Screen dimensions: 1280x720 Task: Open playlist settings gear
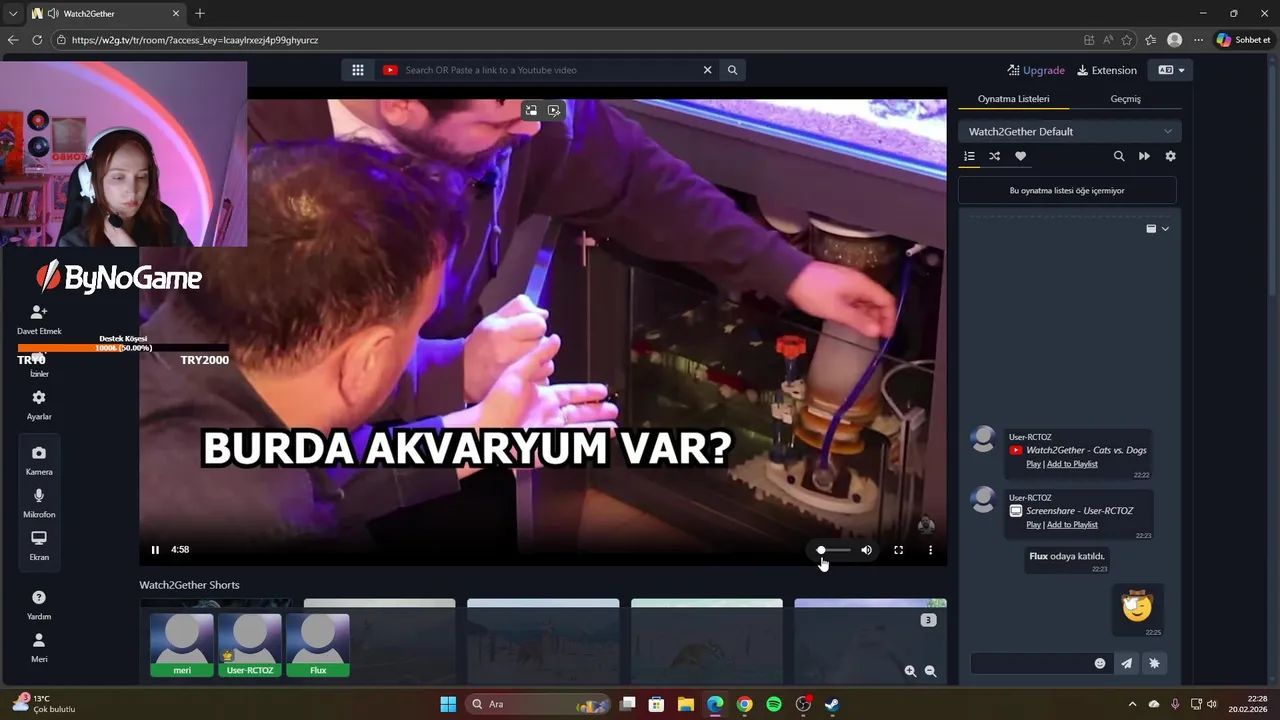pyautogui.click(x=1170, y=156)
